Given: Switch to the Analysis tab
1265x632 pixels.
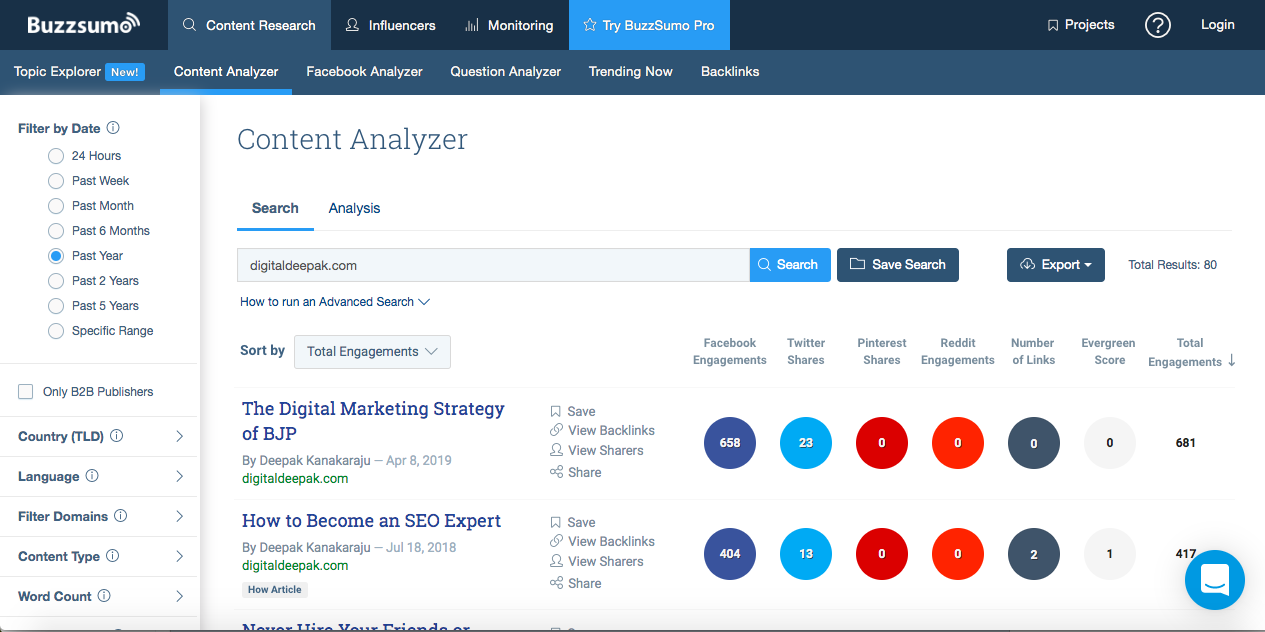Looking at the screenshot, I should [x=354, y=208].
